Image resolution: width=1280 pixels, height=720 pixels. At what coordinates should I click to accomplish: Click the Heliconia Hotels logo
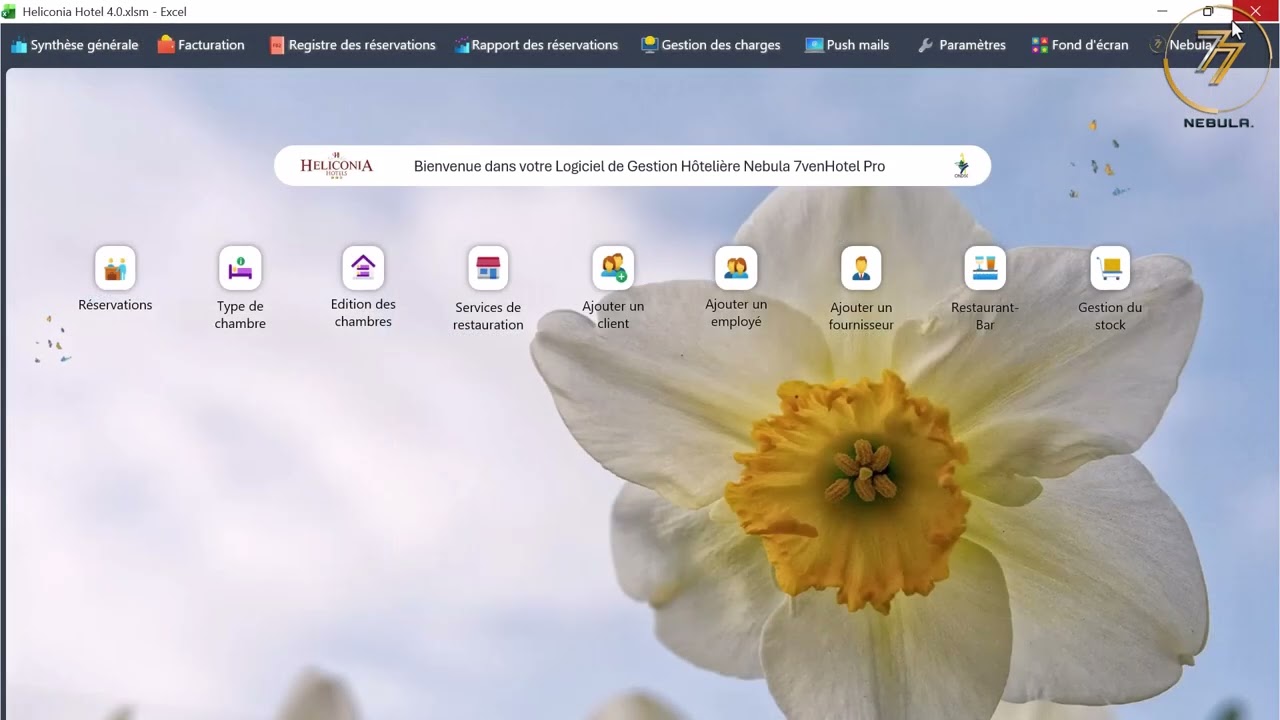[337, 166]
